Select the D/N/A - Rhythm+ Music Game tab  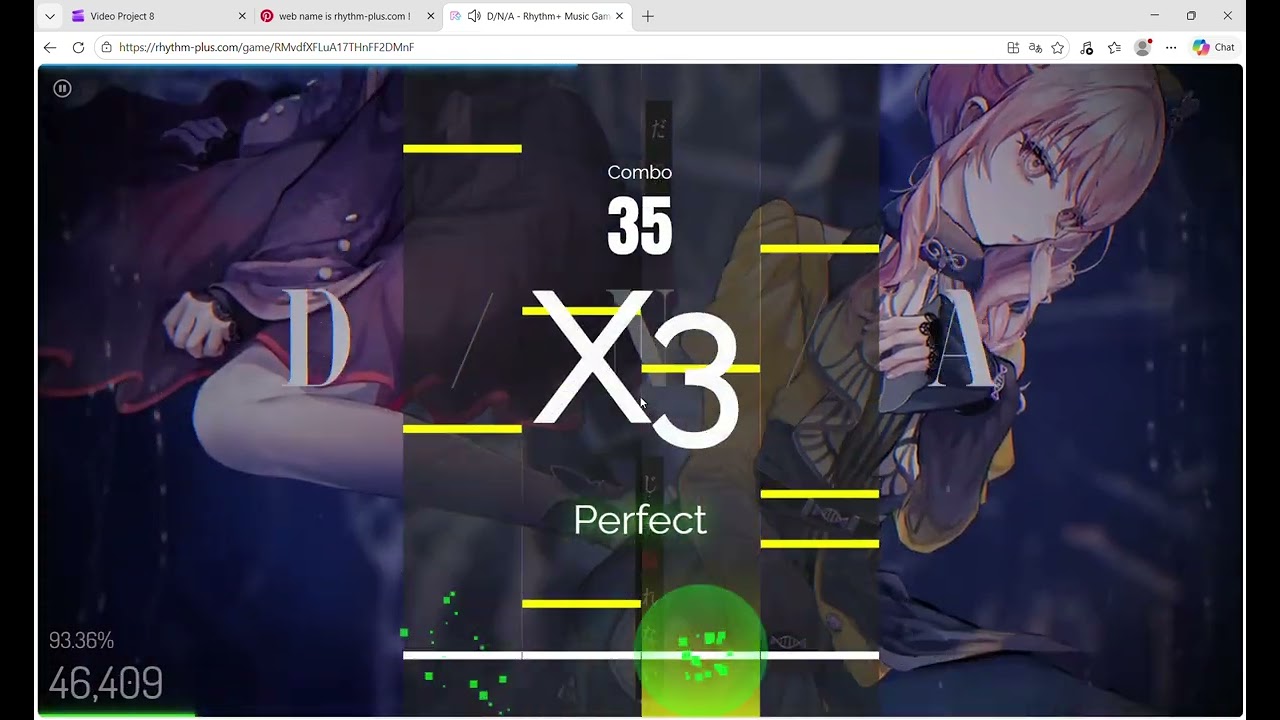tap(537, 16)
